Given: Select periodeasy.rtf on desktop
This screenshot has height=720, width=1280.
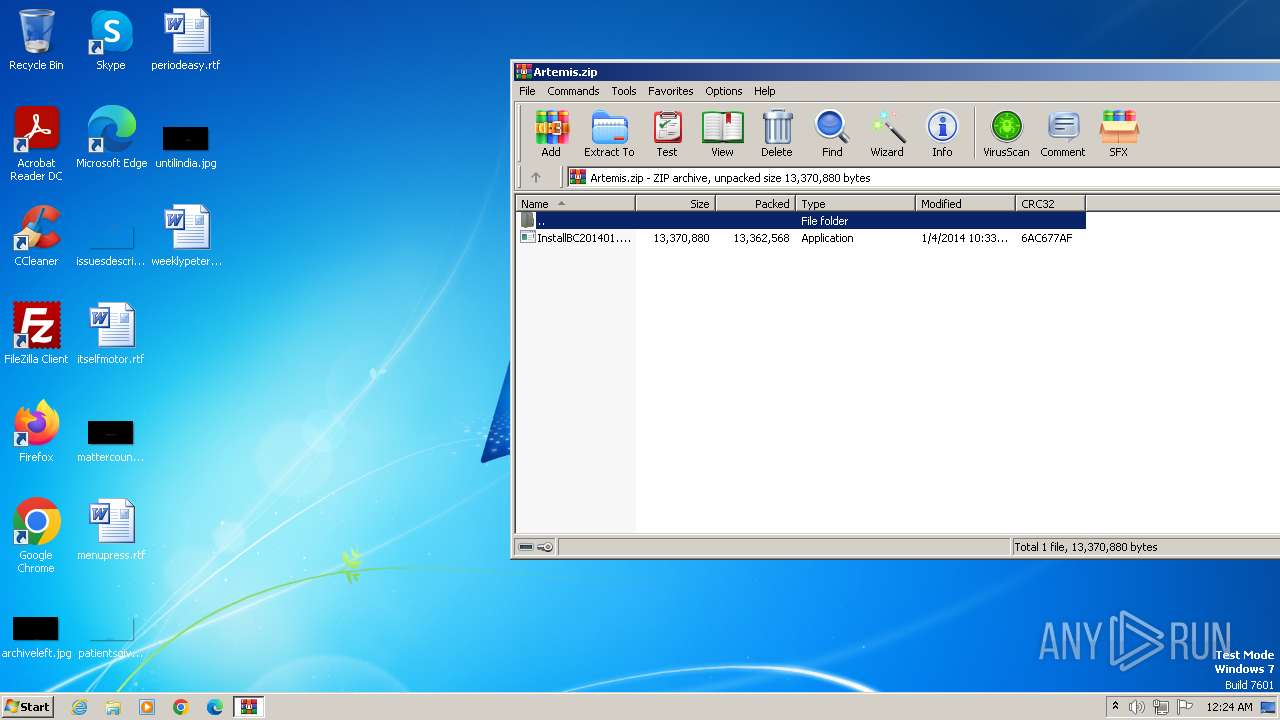Looking at the screenshot, I should (186, 41).
